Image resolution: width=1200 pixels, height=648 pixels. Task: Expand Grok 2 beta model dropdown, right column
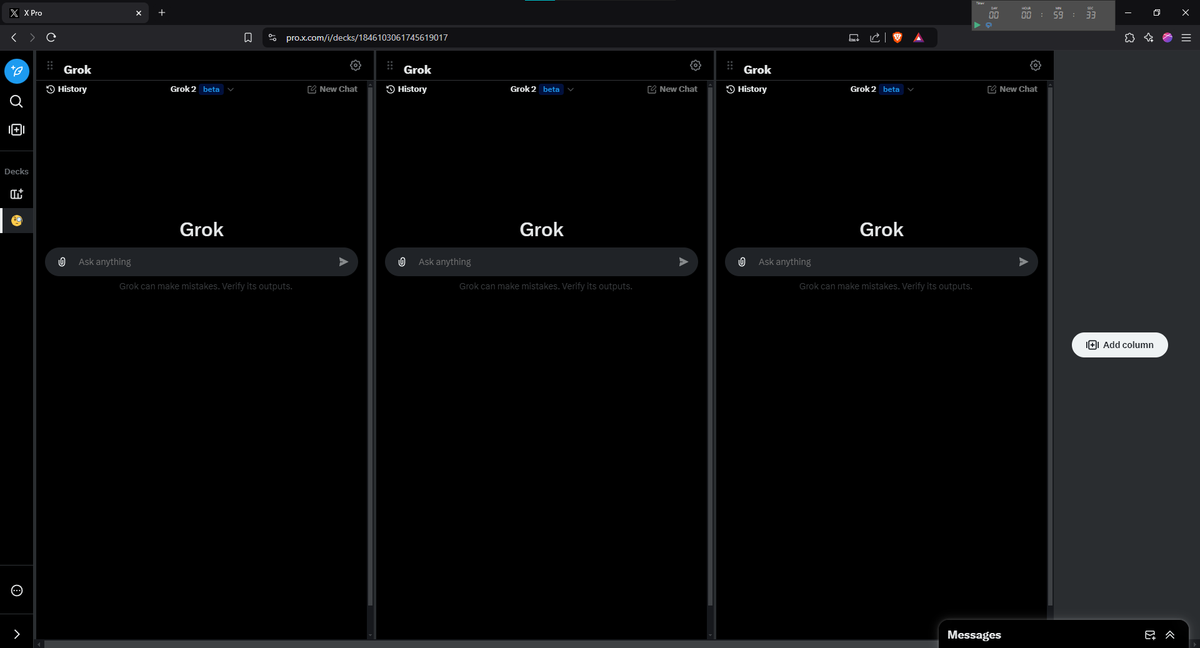click(x=882, y=89)
